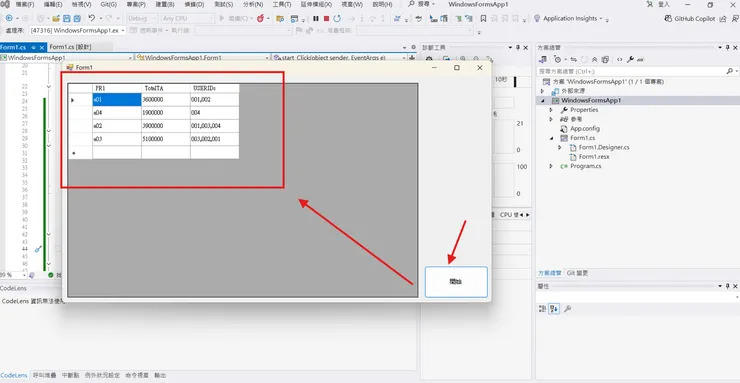Open the 工具(T) Tools menu
This screenshot has height=383, width=740.
[x=282, y=4]
